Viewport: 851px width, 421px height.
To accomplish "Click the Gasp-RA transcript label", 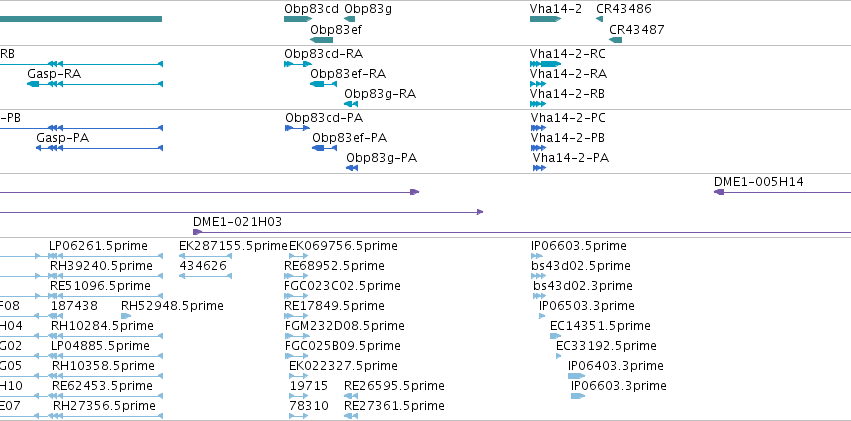I will 54,73.
